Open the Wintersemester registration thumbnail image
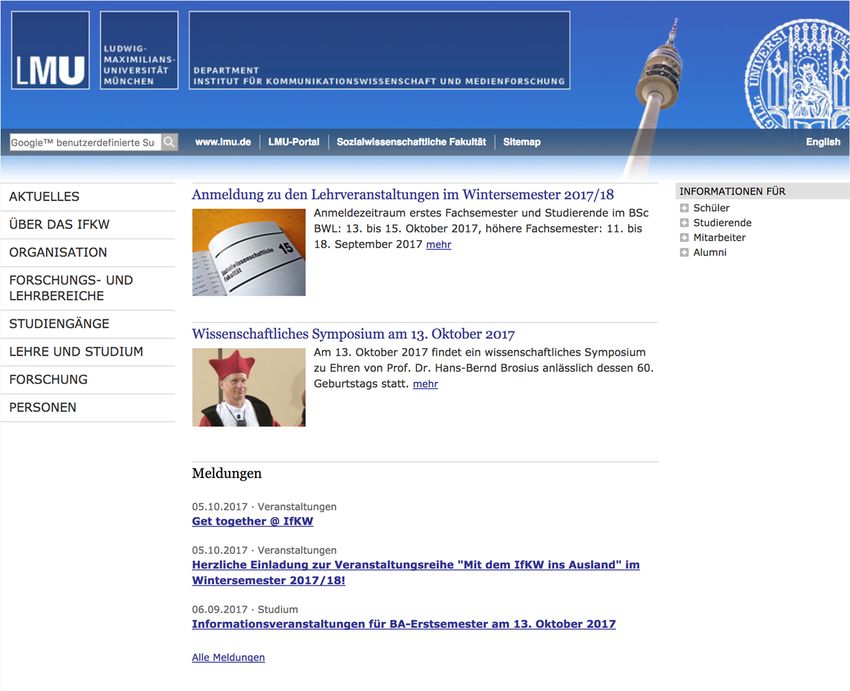The image size is (850, 691). pos(249,252)
